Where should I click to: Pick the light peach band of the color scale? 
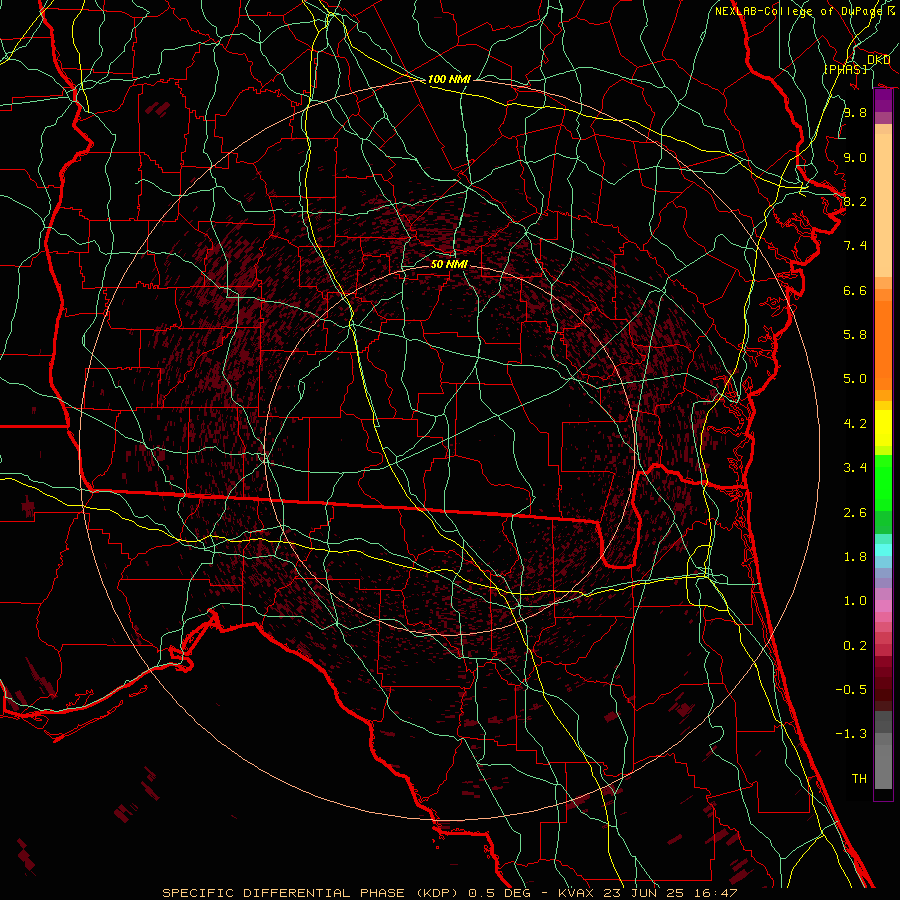point(883,205)
